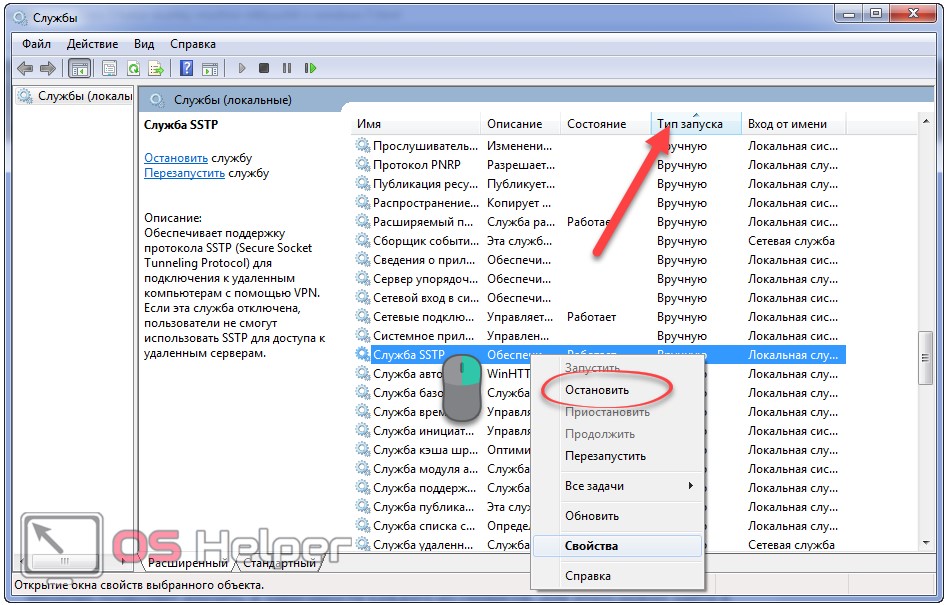948x605 pixels.
Task: Click the Start service play icon
Action: click(x=242, y=68)
